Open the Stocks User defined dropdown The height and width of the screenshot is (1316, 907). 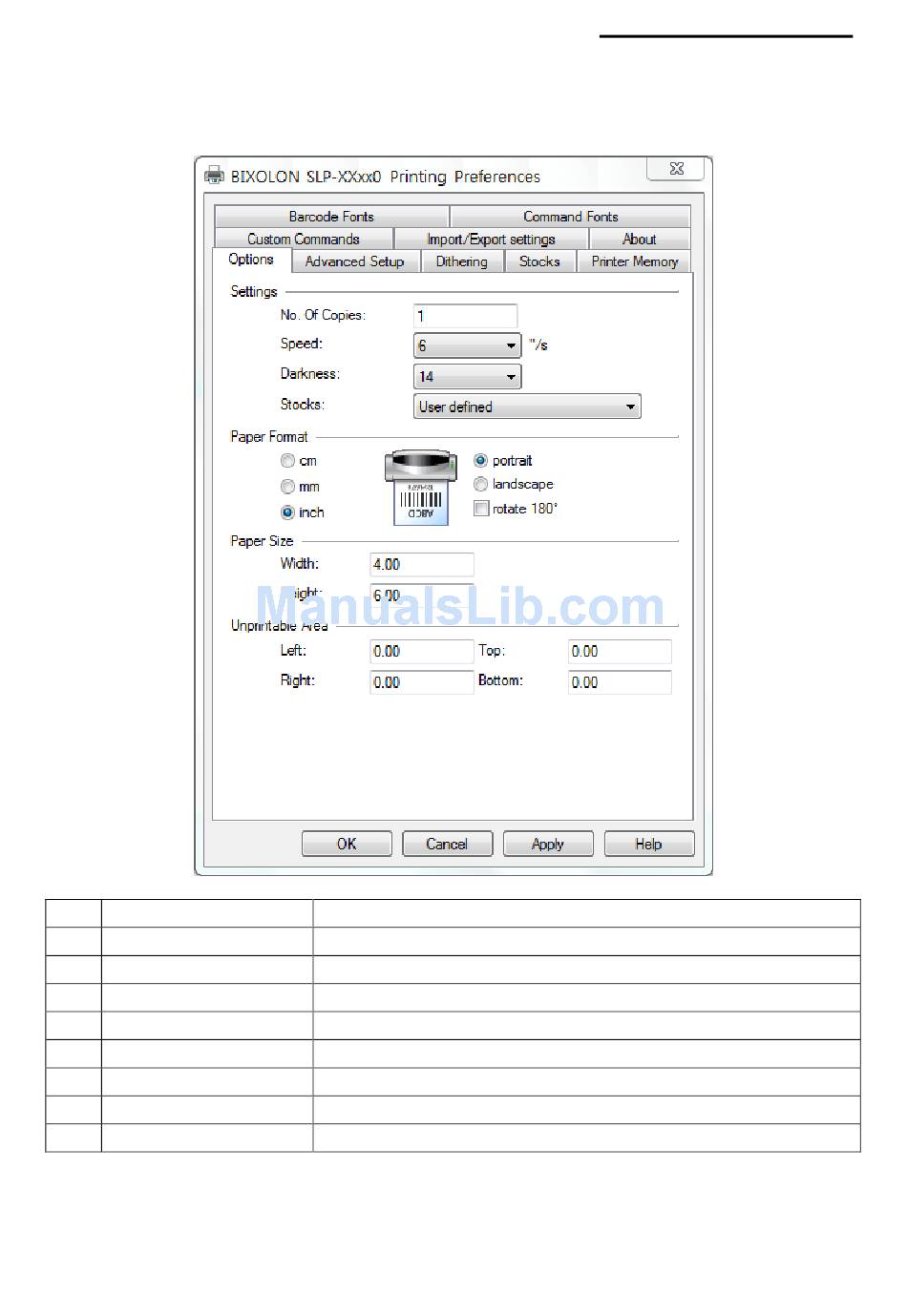coord(527,407)
